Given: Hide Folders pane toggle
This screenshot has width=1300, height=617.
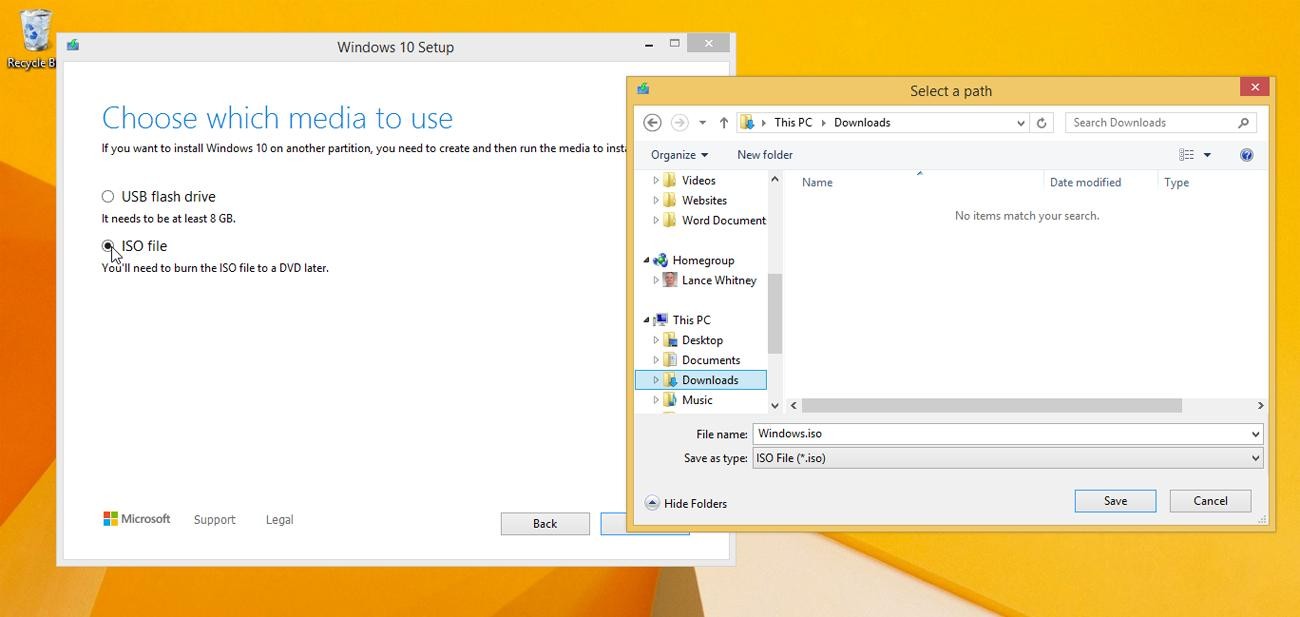Looking at the screenshot, I should [686, 503].
